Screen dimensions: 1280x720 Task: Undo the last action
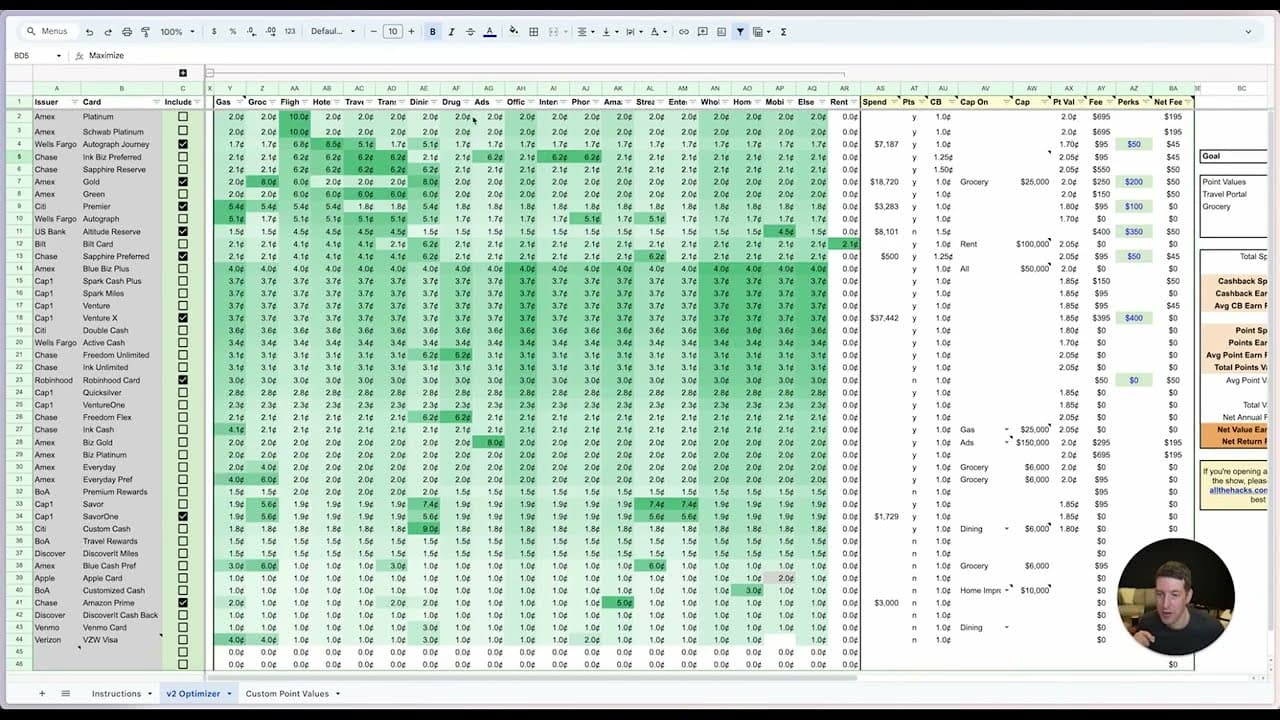tap(90, 32)
